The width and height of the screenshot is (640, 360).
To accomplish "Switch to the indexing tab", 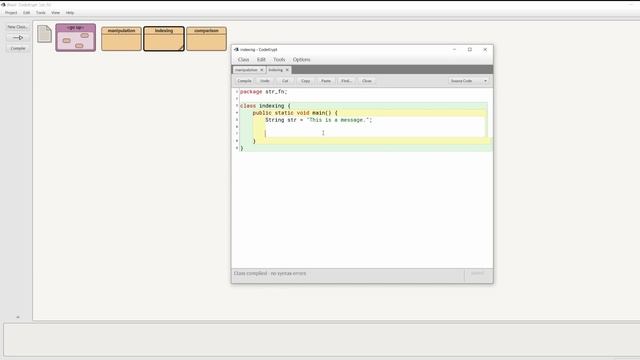I will coord(276,70).
